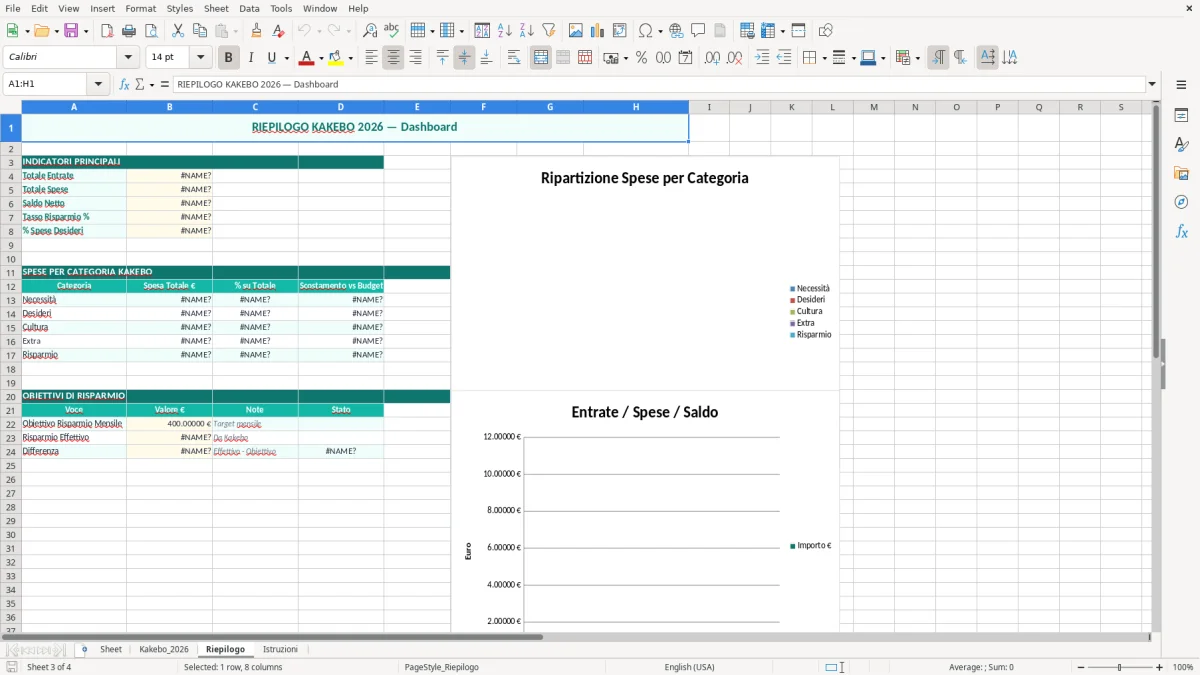Open the sidebar Gallery panel

pyautogui.click(x=1181, y=173)
